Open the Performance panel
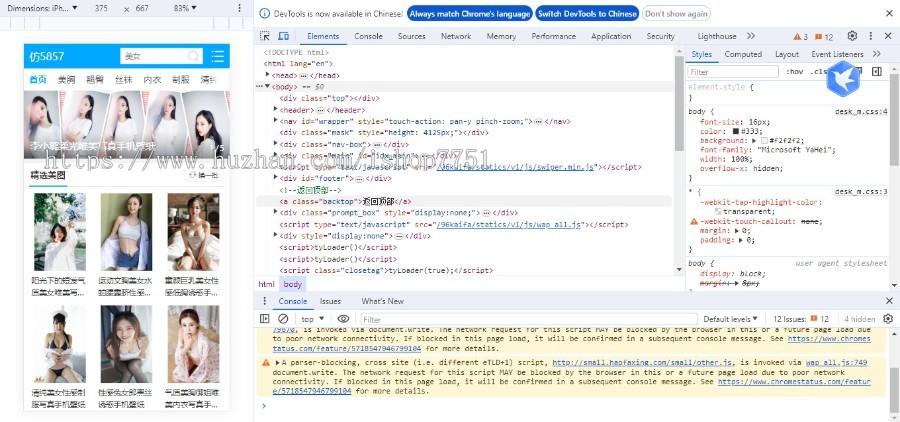The height and width of the screenshot is (422, 900). click(553, 36)
